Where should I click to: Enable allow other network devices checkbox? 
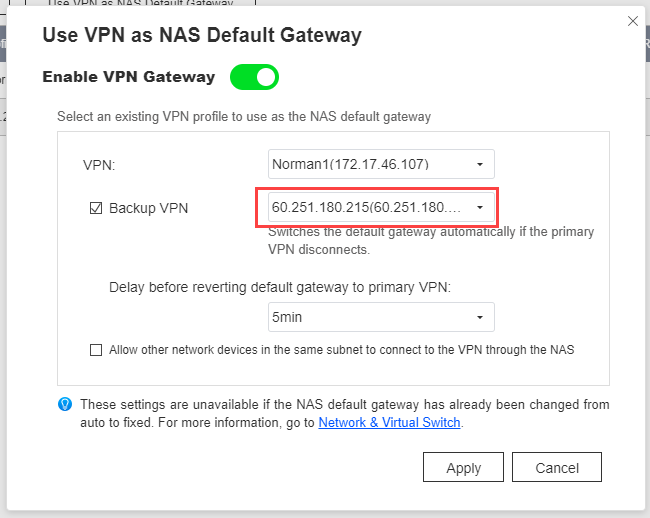pos(96,350)
